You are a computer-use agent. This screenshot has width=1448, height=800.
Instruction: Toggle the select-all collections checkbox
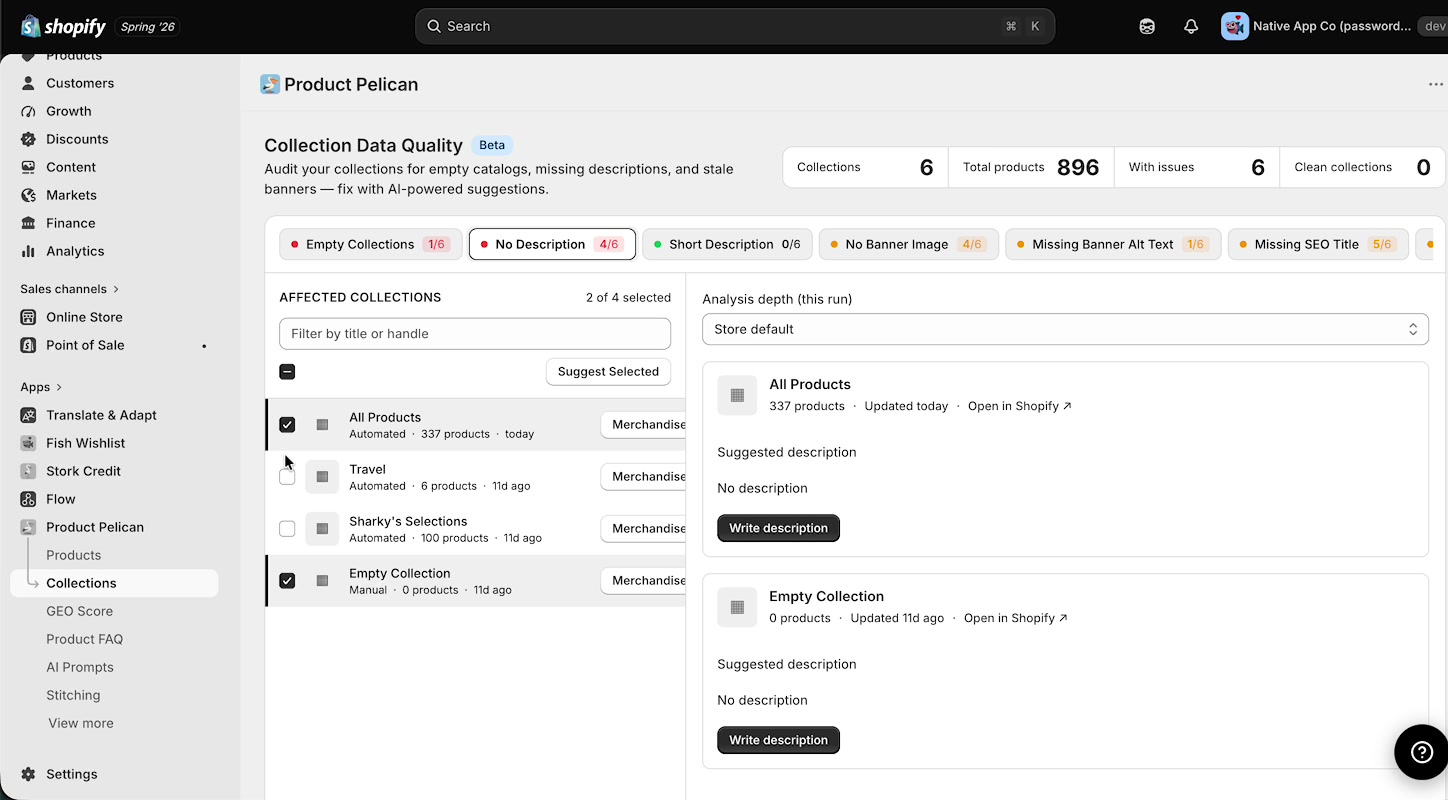tap(287, 372)
